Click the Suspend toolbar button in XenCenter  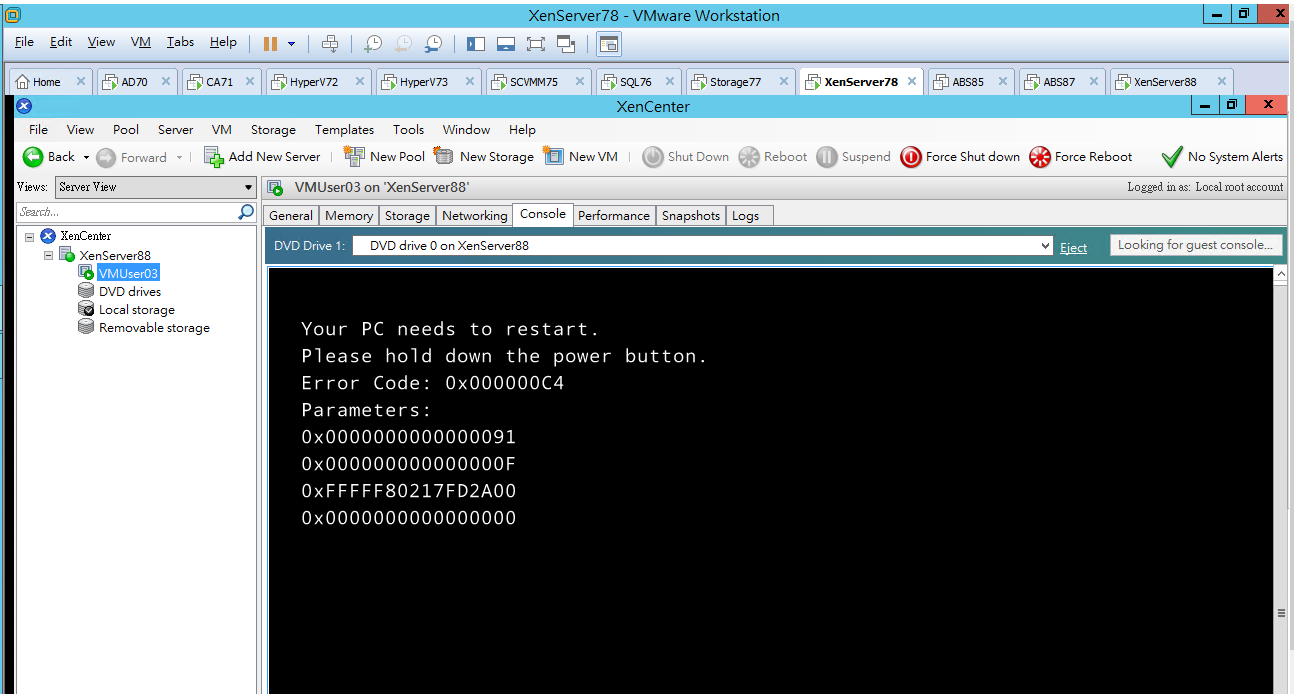pyautogui.click(x=853, y=157)
